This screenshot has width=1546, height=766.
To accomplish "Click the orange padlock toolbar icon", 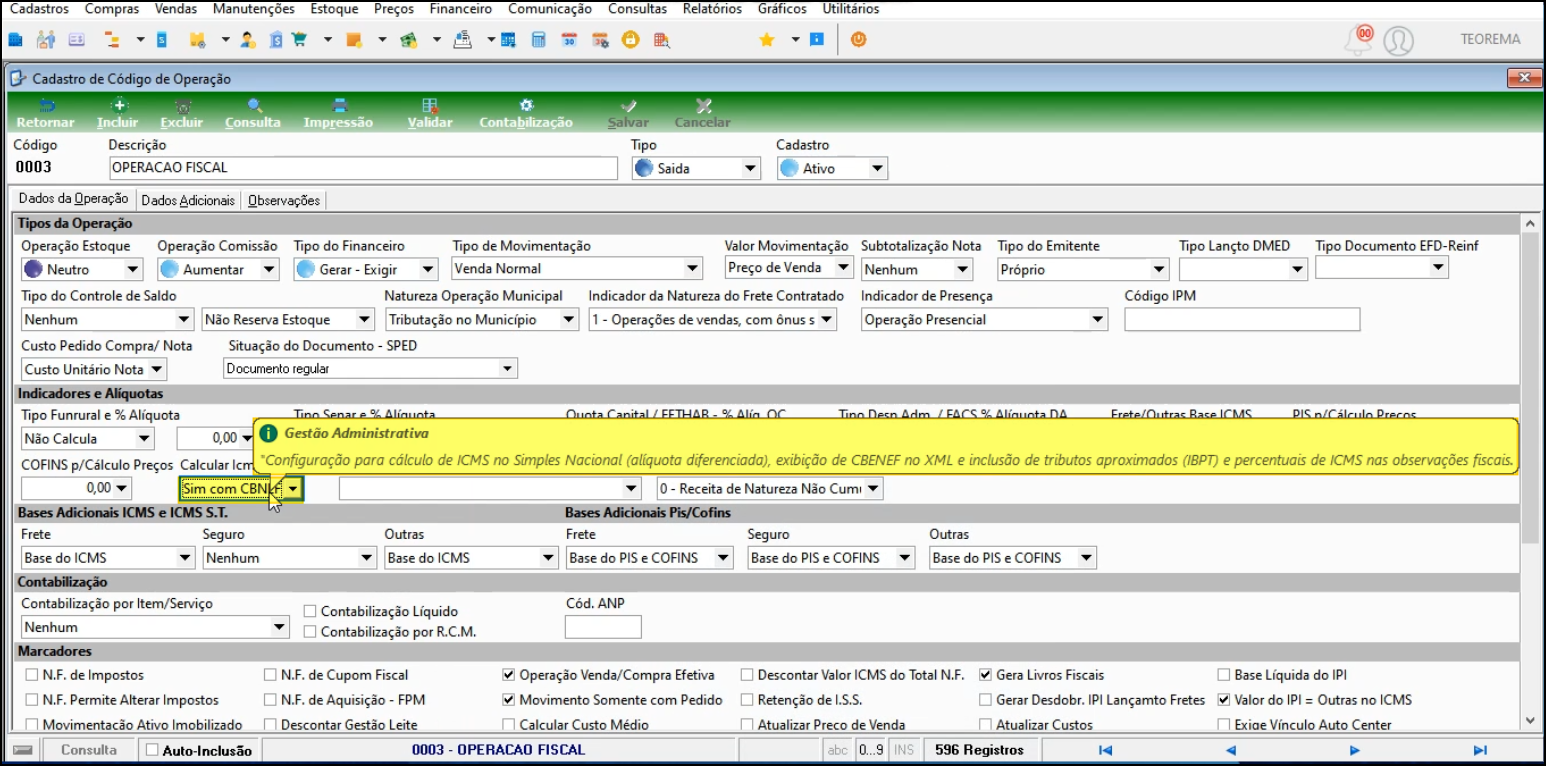I will pos(630,40).
